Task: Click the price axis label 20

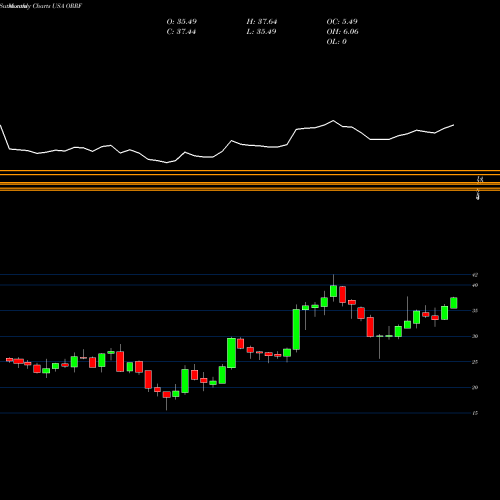Action: tap(475, 388)
